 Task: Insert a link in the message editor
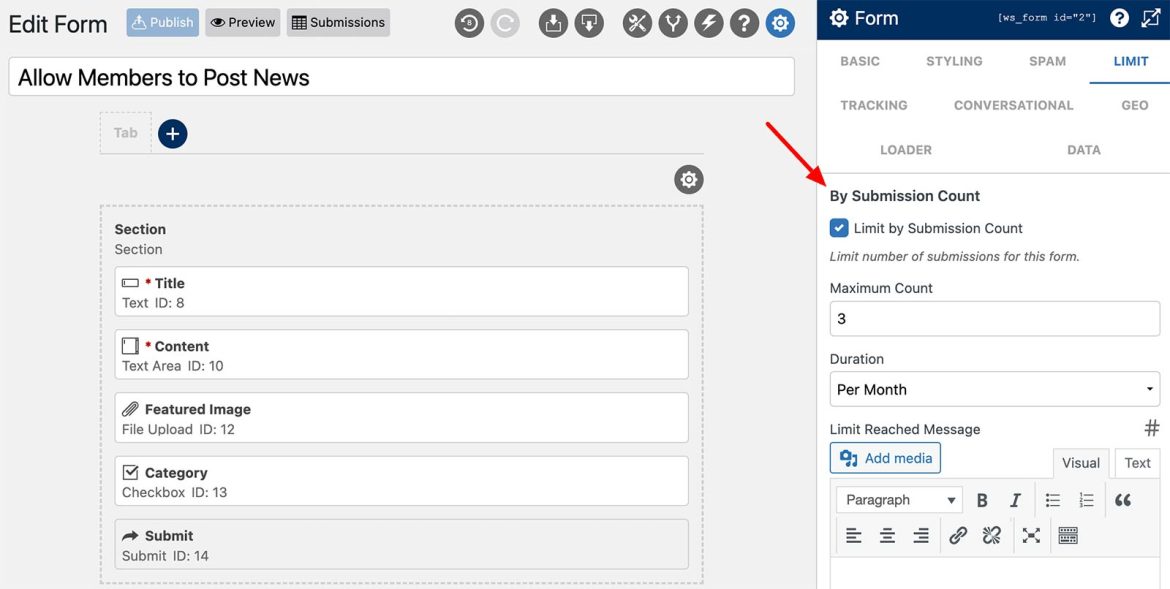point(957,535)
